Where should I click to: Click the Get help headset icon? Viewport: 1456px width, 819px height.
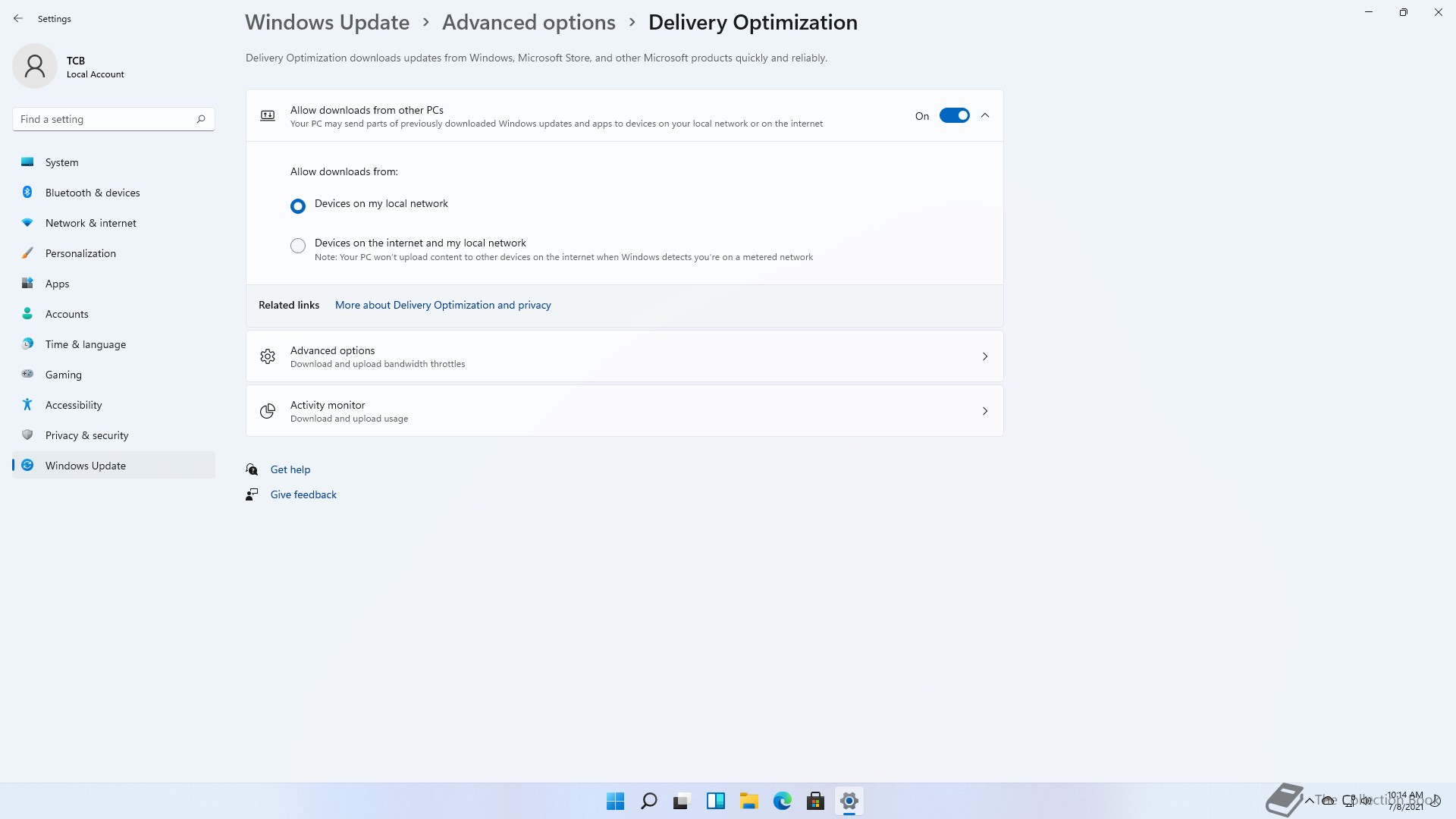[x=252, y=469]
